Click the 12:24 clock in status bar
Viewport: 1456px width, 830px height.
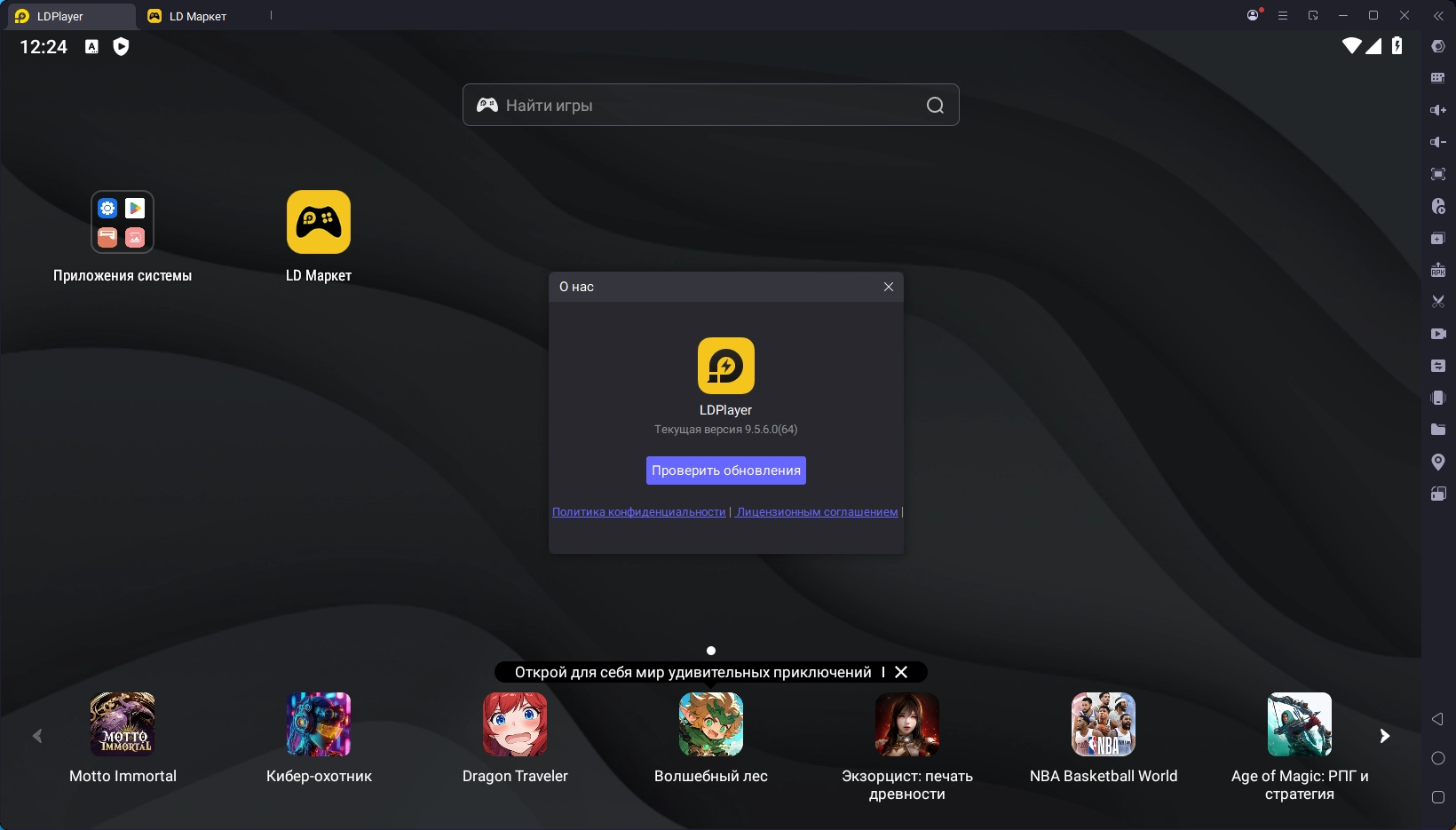44,47
